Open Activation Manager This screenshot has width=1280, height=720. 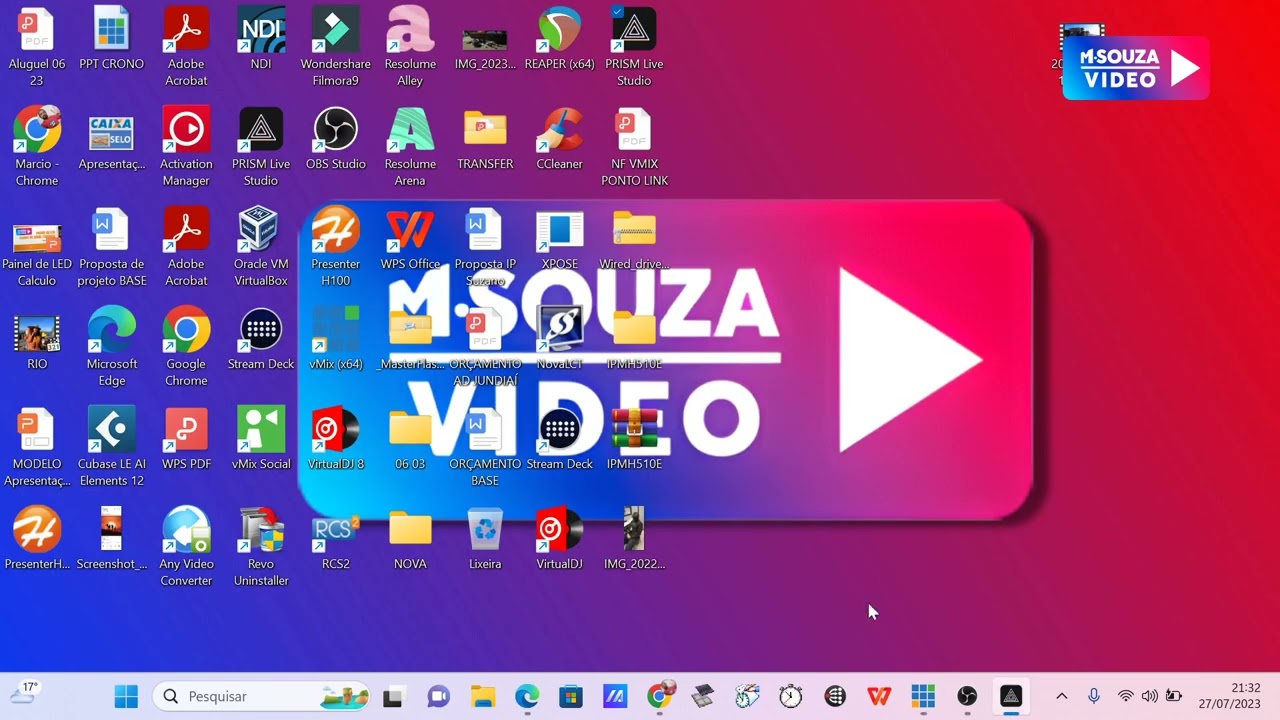[x=186, y=146]
